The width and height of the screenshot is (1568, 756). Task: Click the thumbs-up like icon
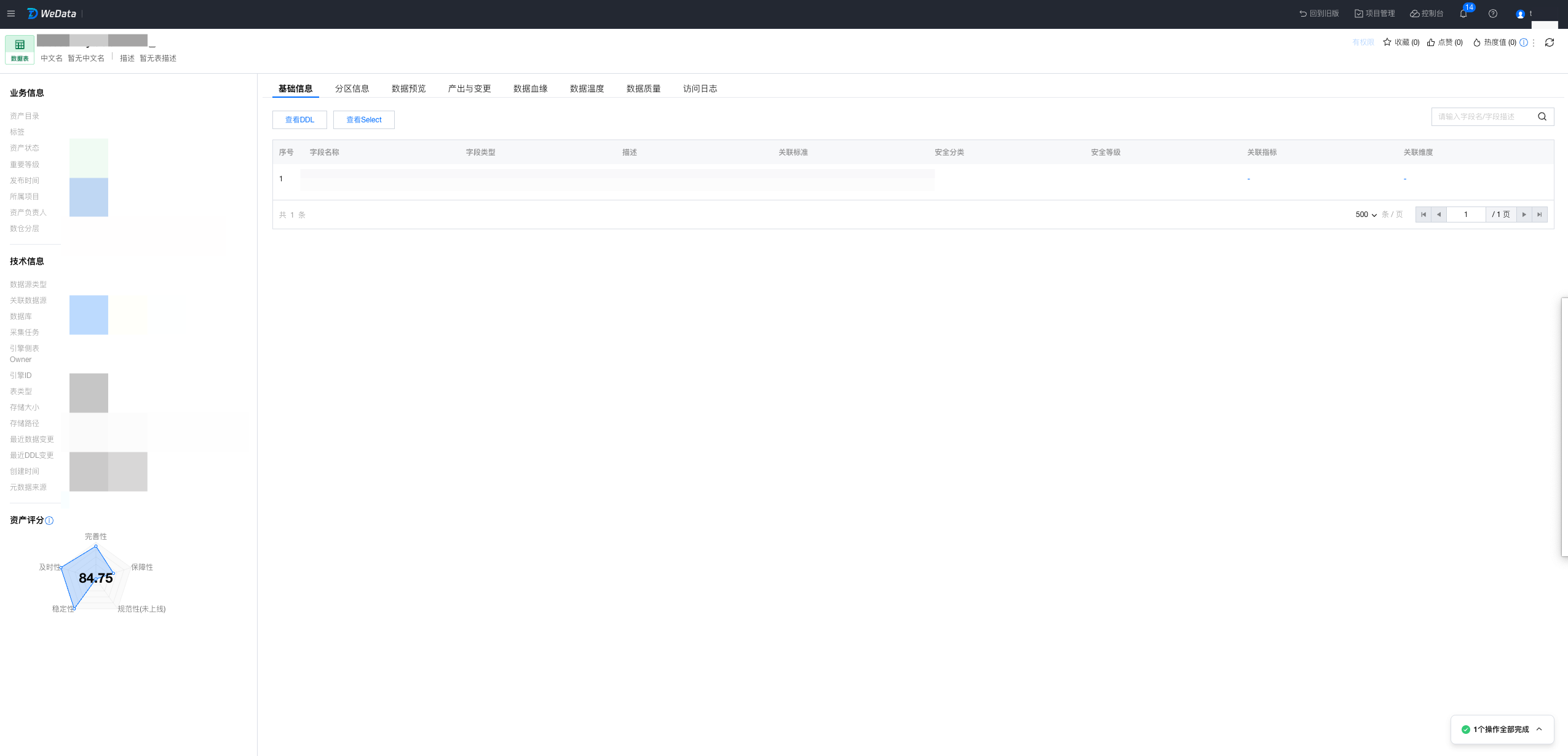1431,42
